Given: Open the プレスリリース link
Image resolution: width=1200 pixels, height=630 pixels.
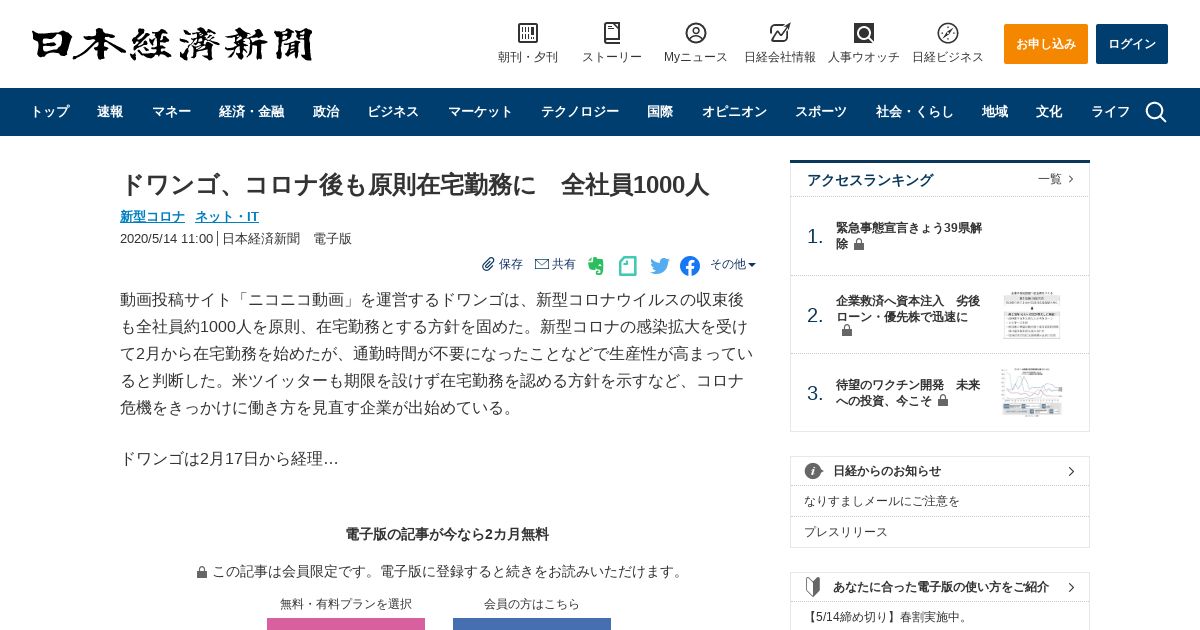Looking at the screenshot, I should [x=846, y=532].
